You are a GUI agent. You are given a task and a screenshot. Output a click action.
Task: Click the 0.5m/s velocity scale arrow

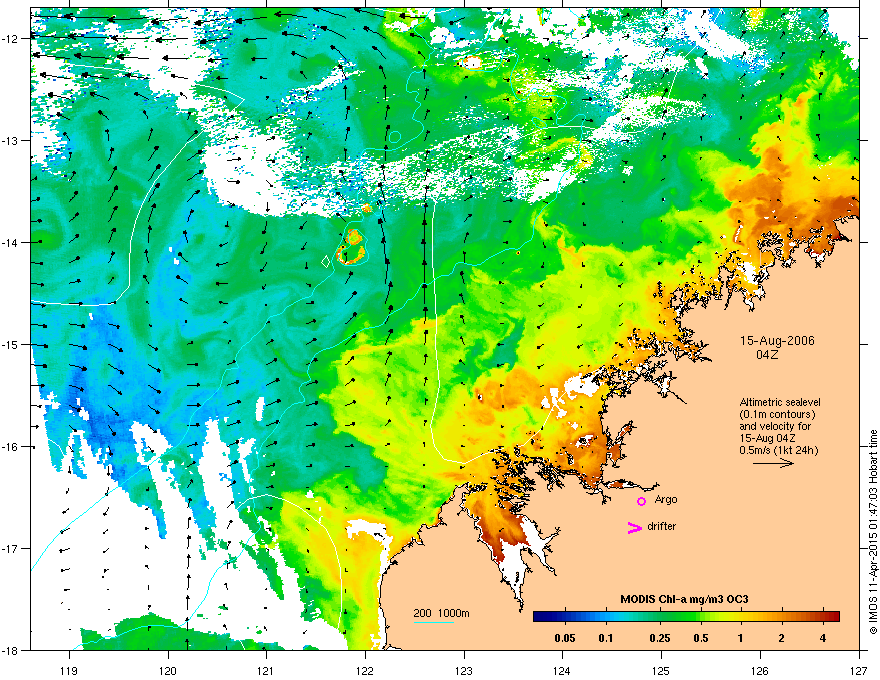(773, 463)
